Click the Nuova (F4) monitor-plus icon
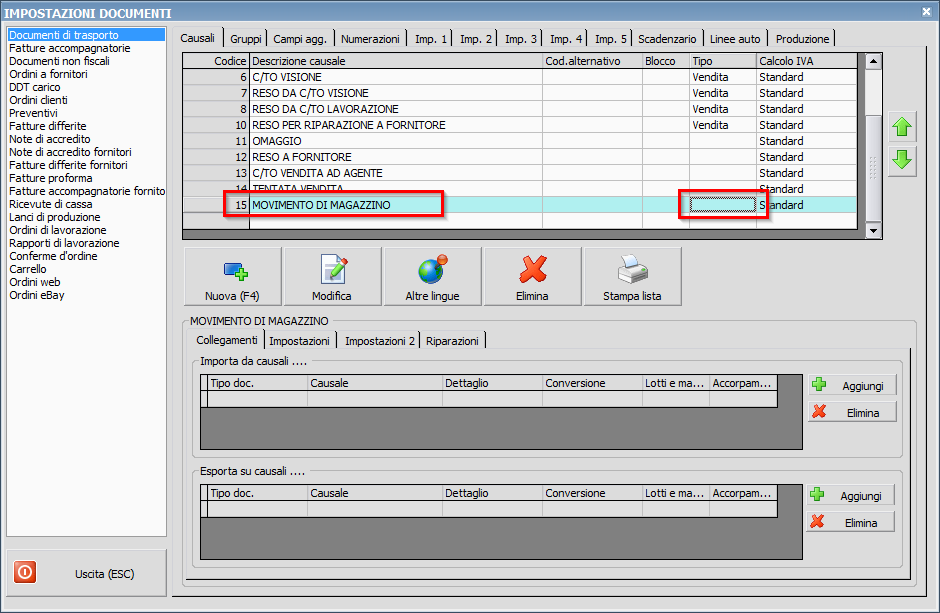The width and height of the screenshot is (940, 613). [236, 271]
